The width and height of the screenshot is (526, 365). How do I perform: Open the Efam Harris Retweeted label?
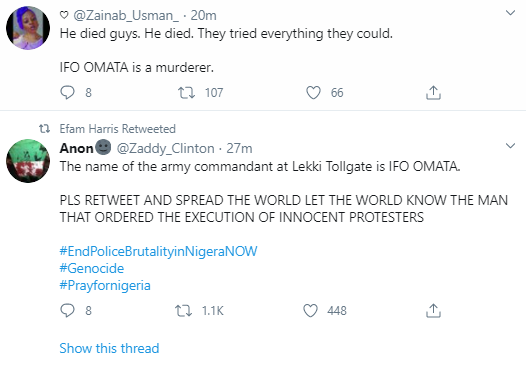tap(117, 129)
